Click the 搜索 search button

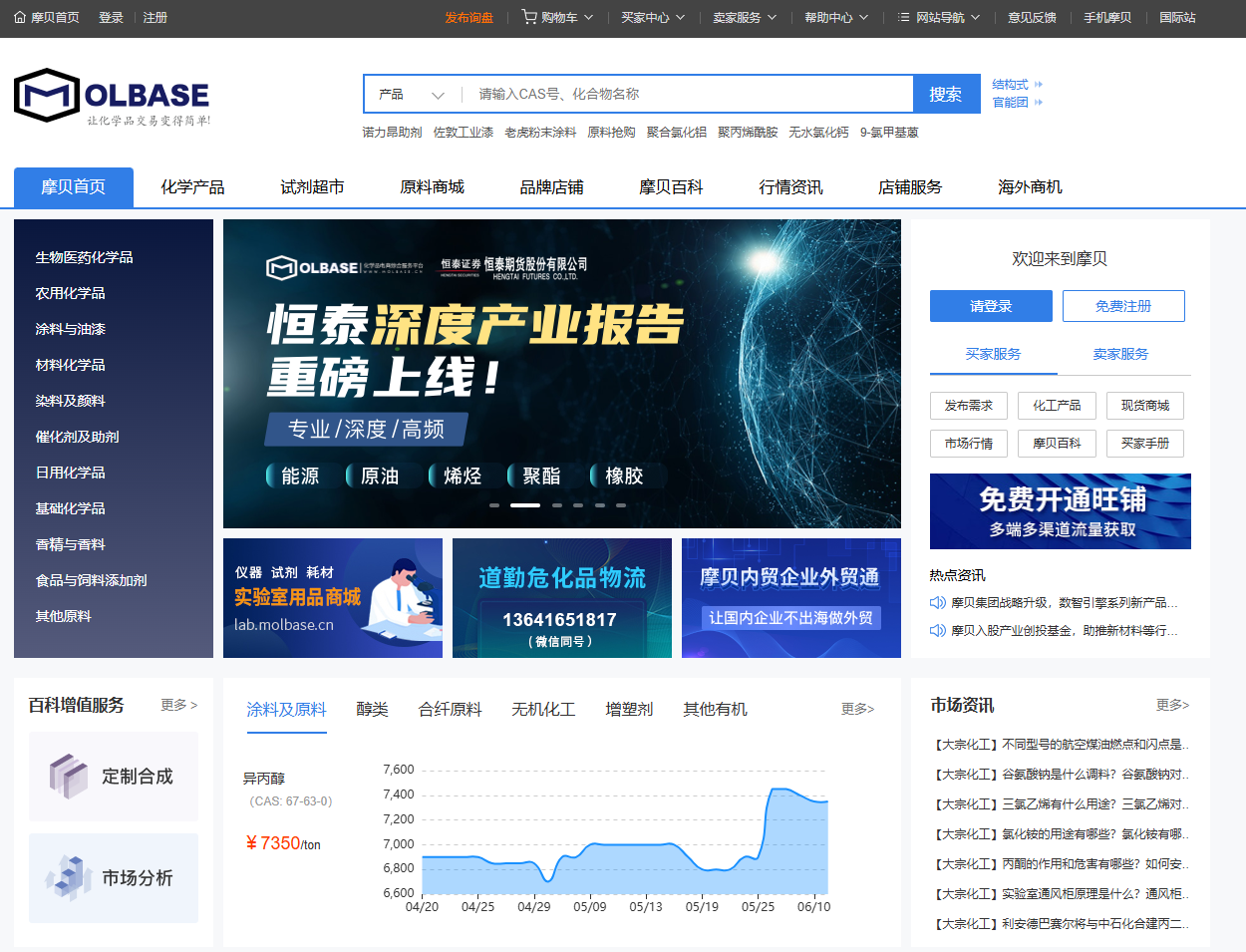pos(945,95)
